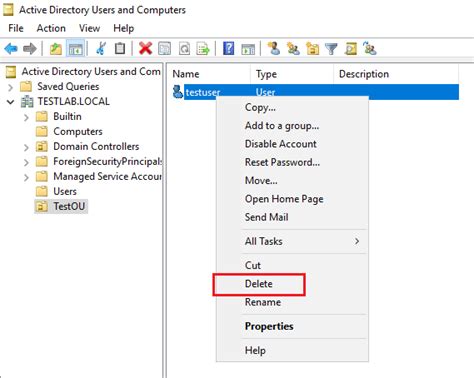Open the All Tasks submenu arrow
This screenshot has width=474, height=378.
coord(357,241)
